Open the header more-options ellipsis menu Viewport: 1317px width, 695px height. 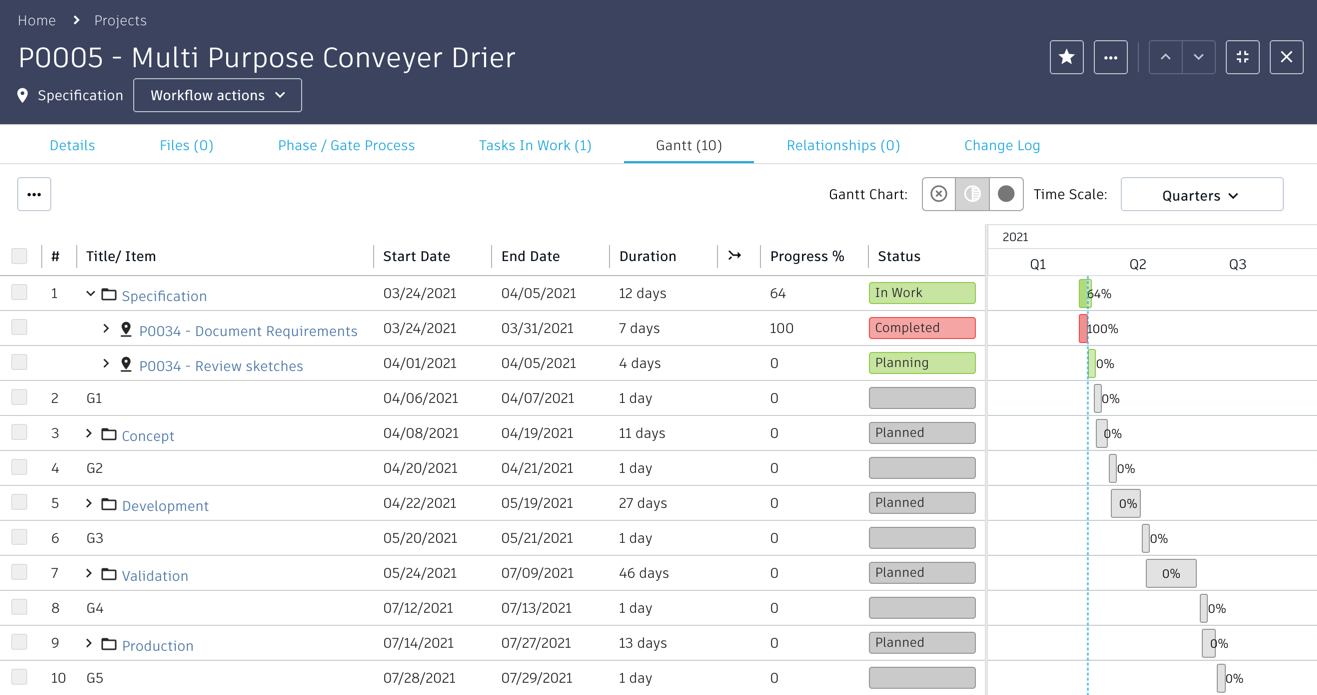point(1110,57)
